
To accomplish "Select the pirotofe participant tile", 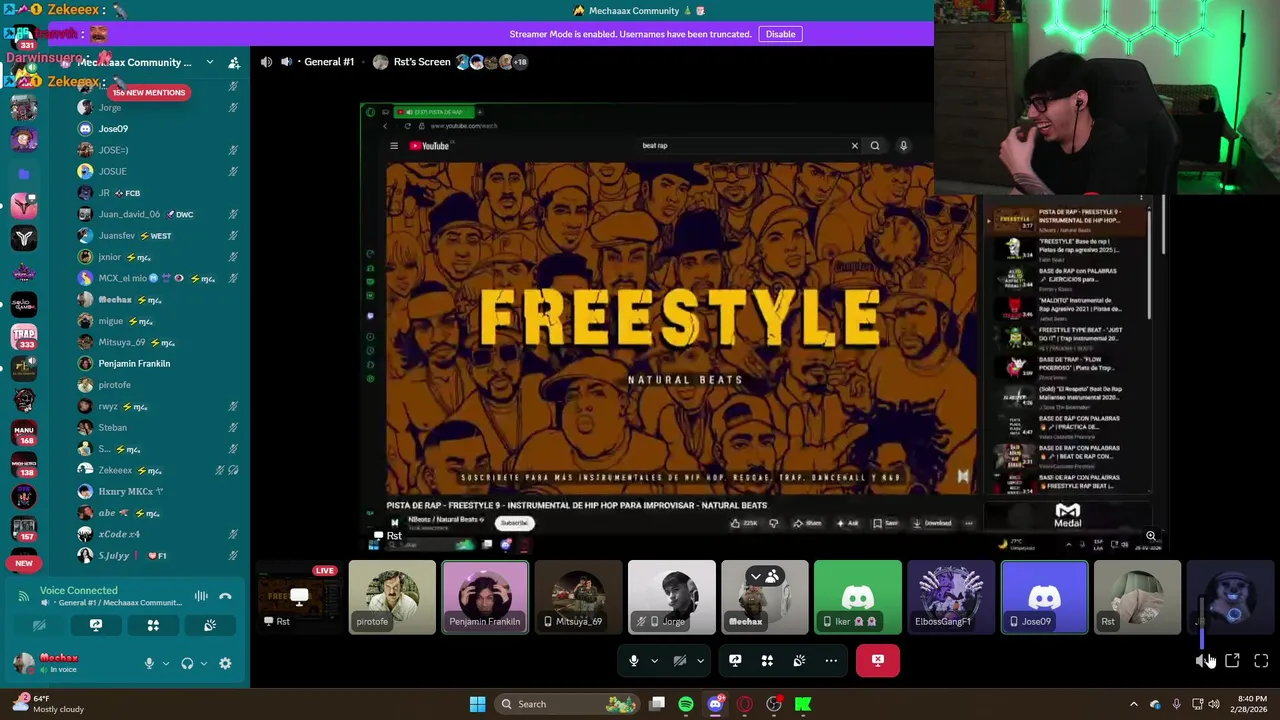I will tap(392, 597).
